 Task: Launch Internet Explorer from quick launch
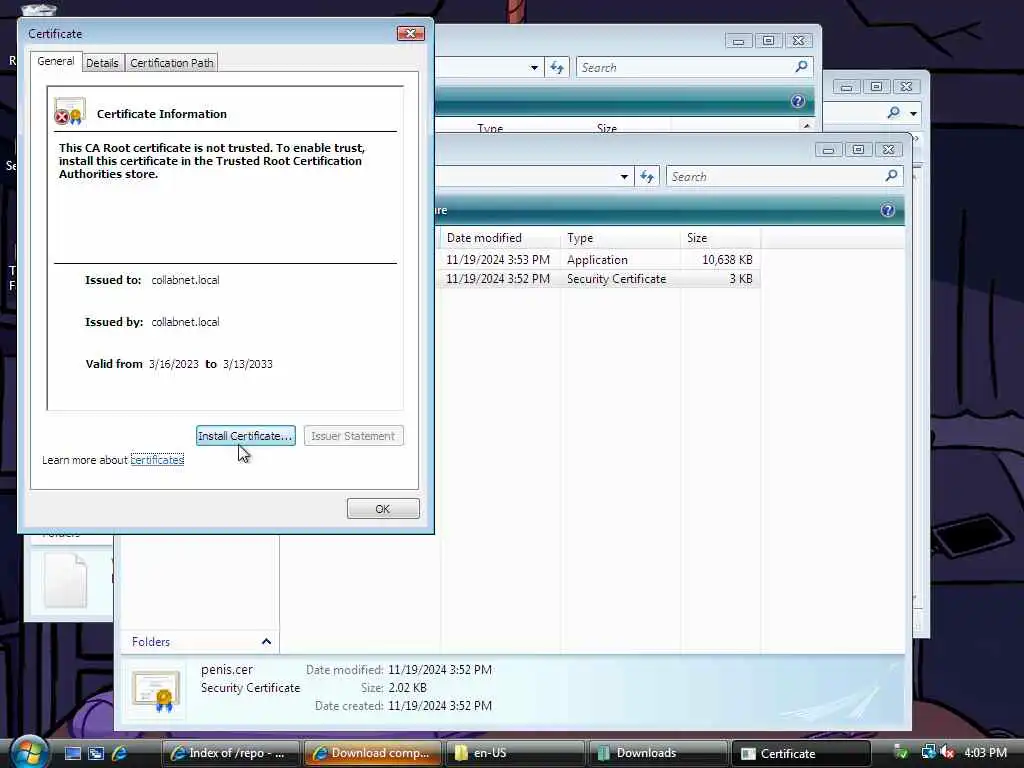pos(120,753)
